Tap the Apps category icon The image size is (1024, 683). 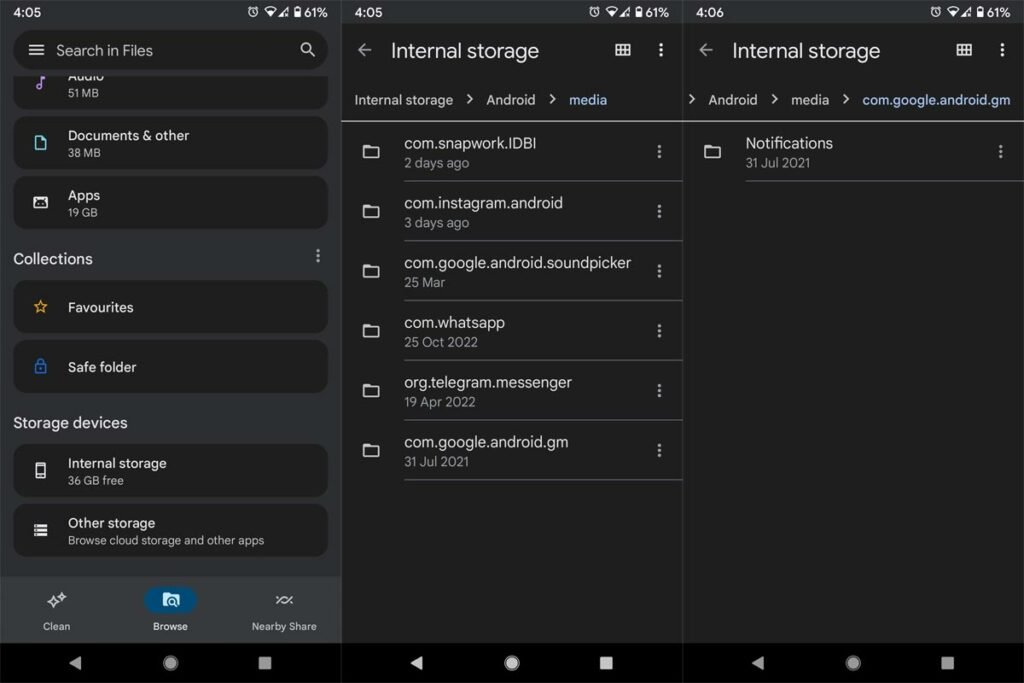coord(41,202)
